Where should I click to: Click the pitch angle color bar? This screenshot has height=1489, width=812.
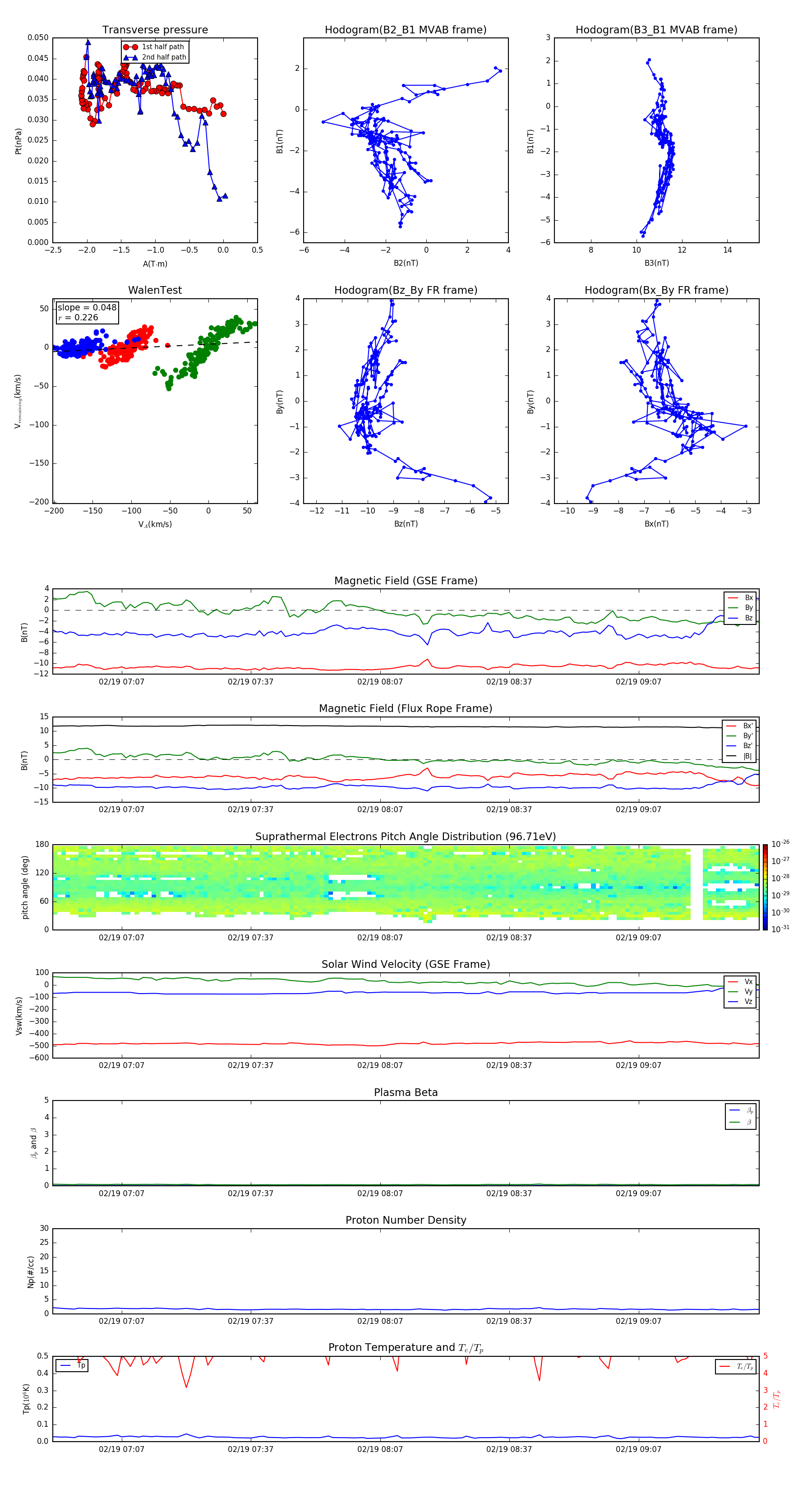(x=765, y=887)
